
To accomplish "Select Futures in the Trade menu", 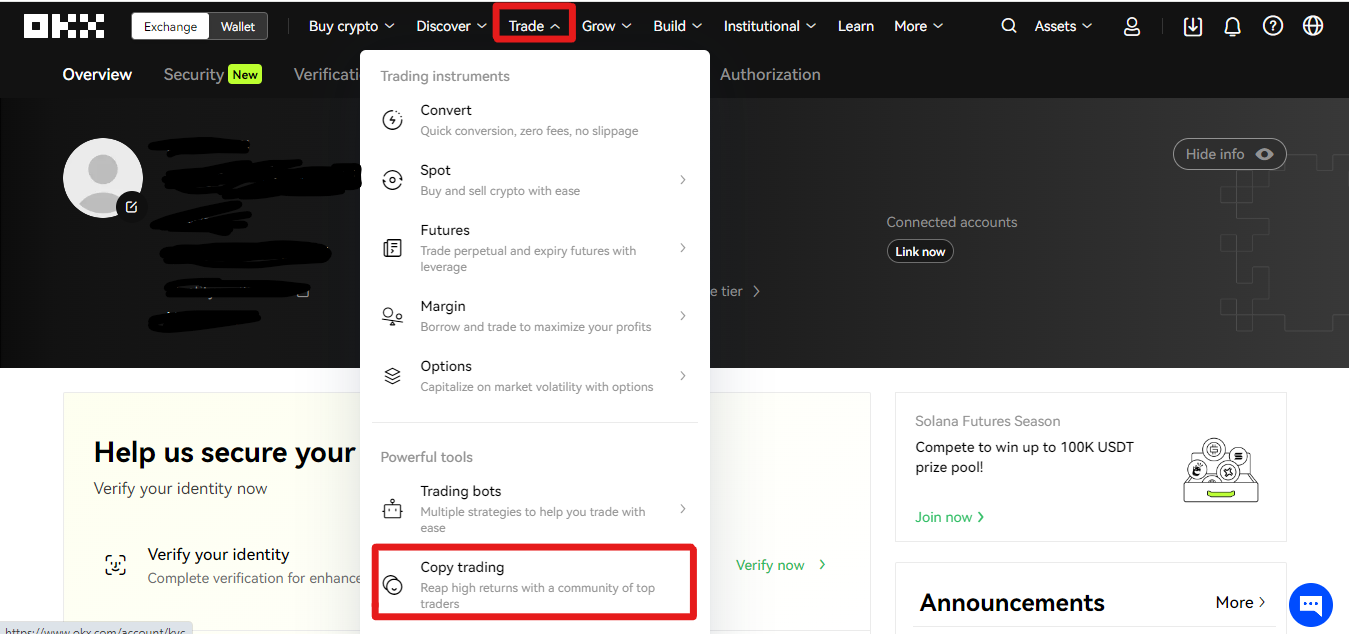I will [x=534, y=248].
